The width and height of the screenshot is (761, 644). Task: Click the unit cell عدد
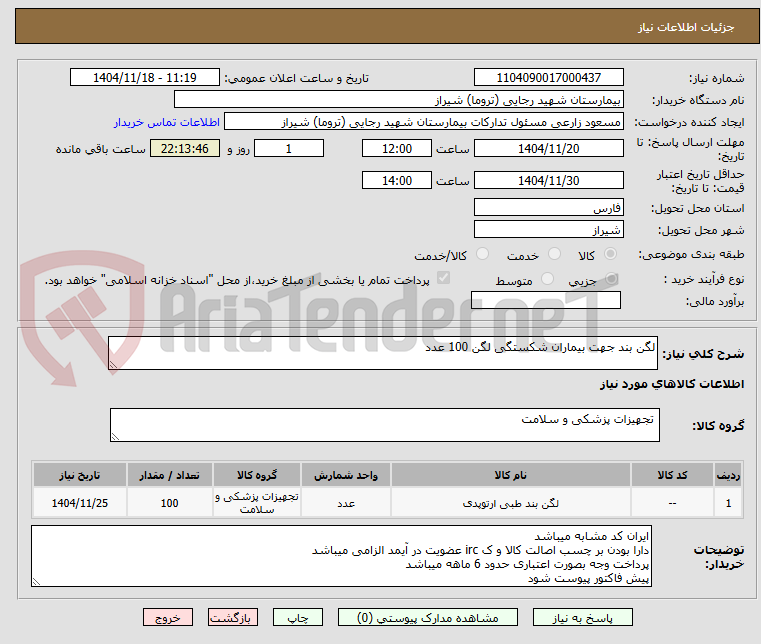click(346, 503)
